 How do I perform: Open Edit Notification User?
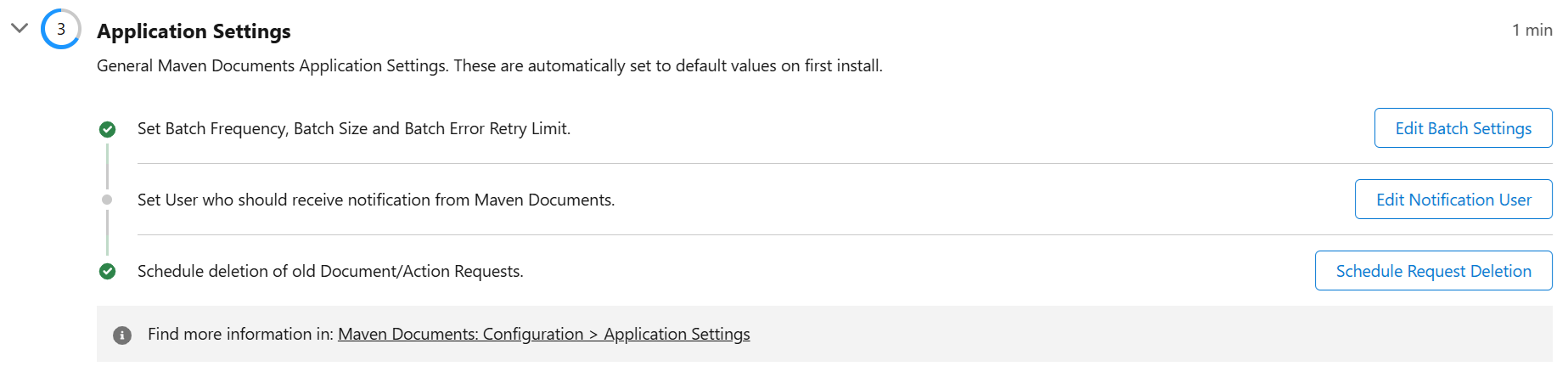click(x=1453, y=200)
